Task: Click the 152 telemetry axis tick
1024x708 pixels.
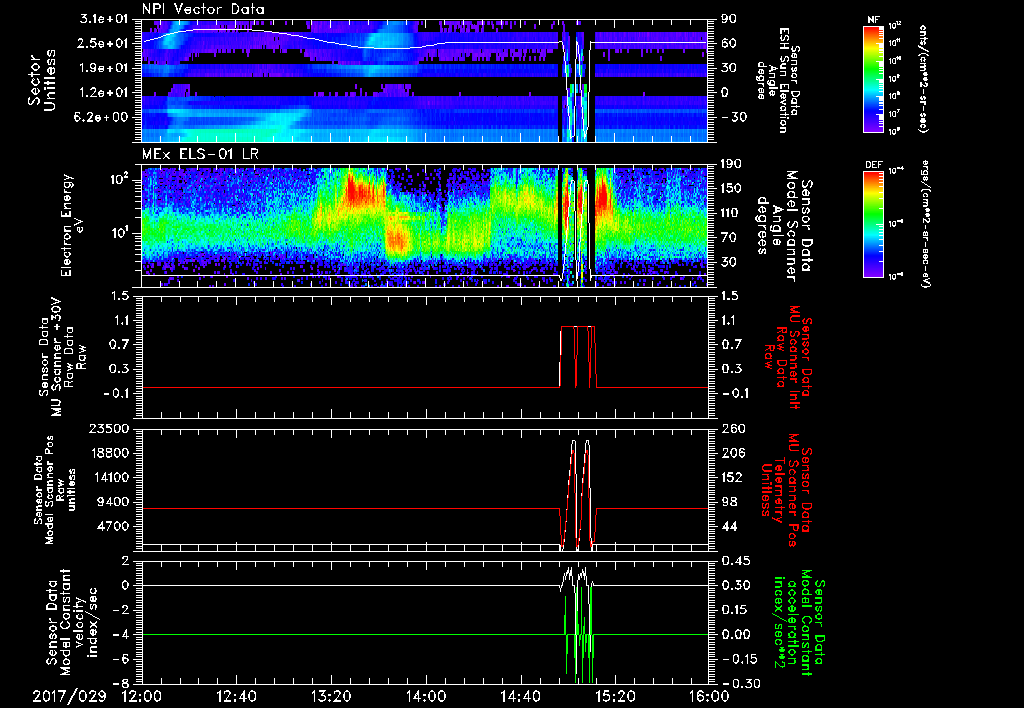Action: (x=733, y=477)
